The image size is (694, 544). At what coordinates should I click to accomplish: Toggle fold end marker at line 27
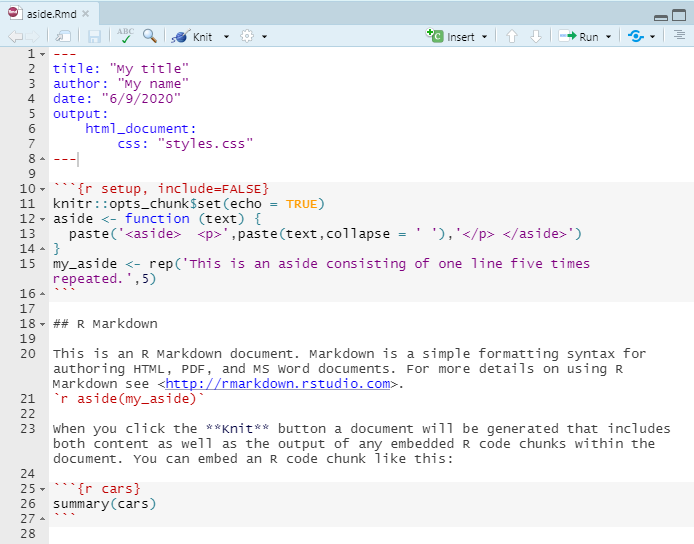click(42, 518)
